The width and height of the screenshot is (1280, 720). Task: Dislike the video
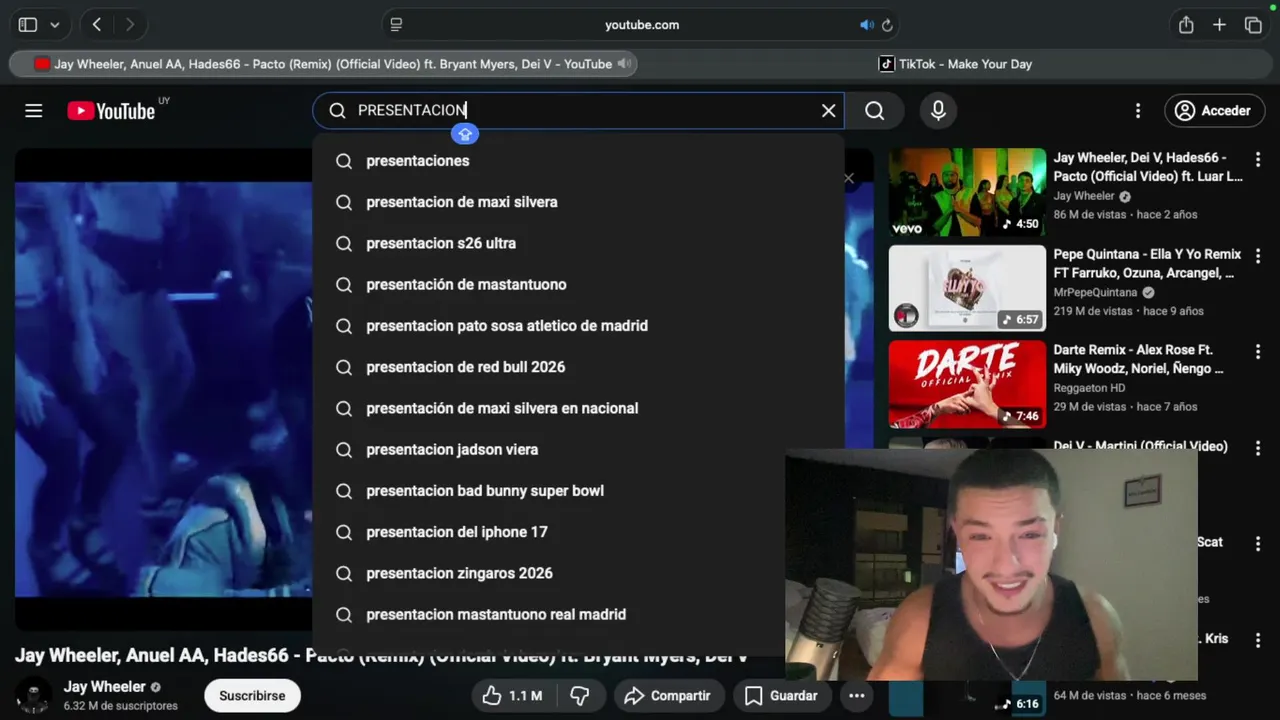579,696
